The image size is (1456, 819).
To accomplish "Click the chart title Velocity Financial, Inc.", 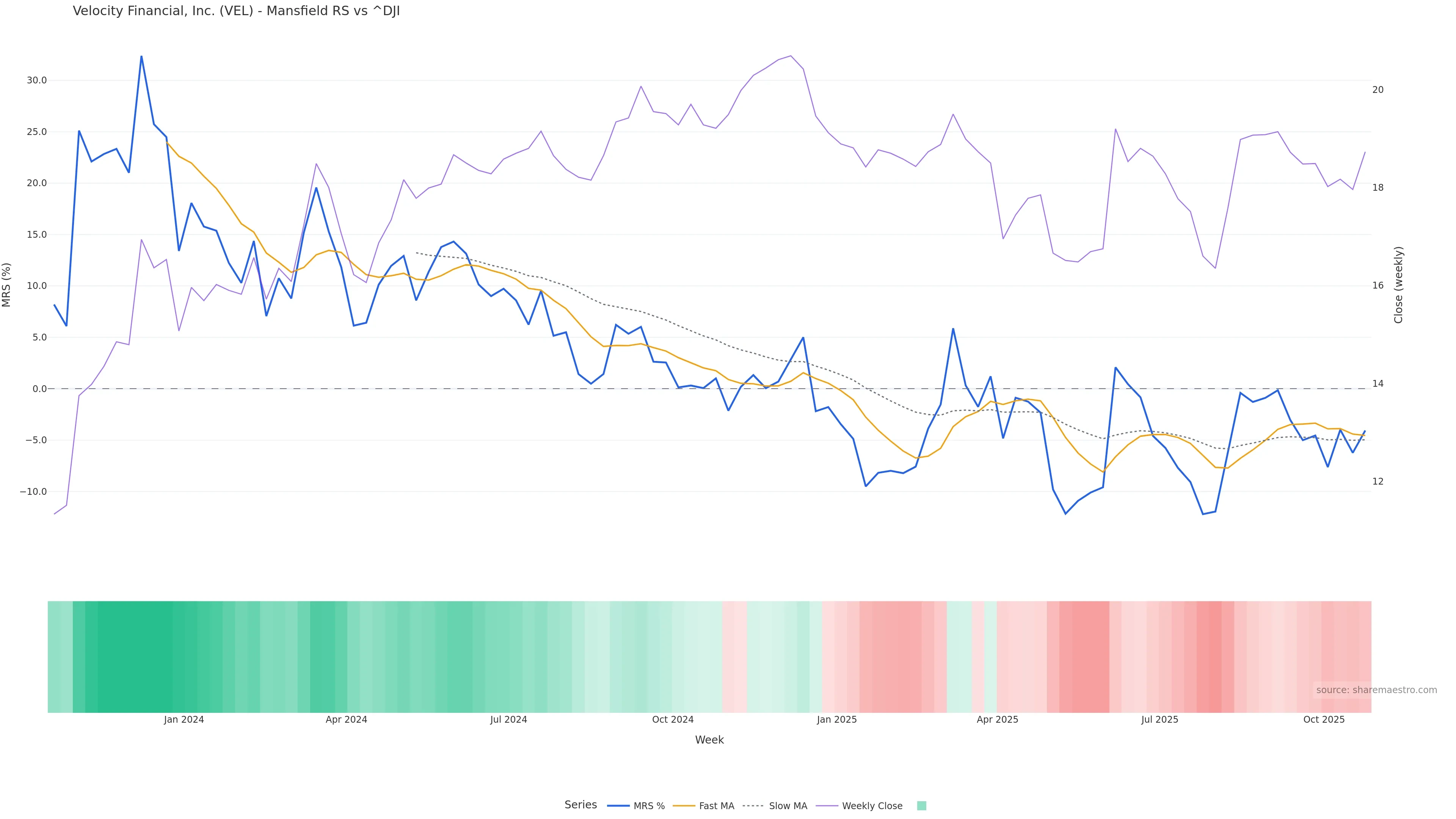I will tap(236, 11).
